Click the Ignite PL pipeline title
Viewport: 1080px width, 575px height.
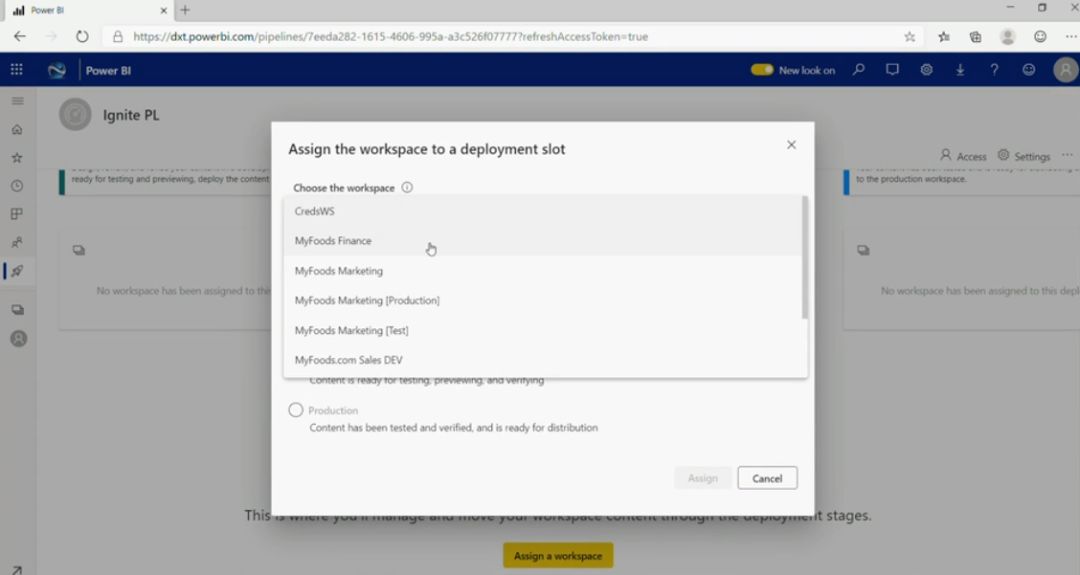[131, 115]
